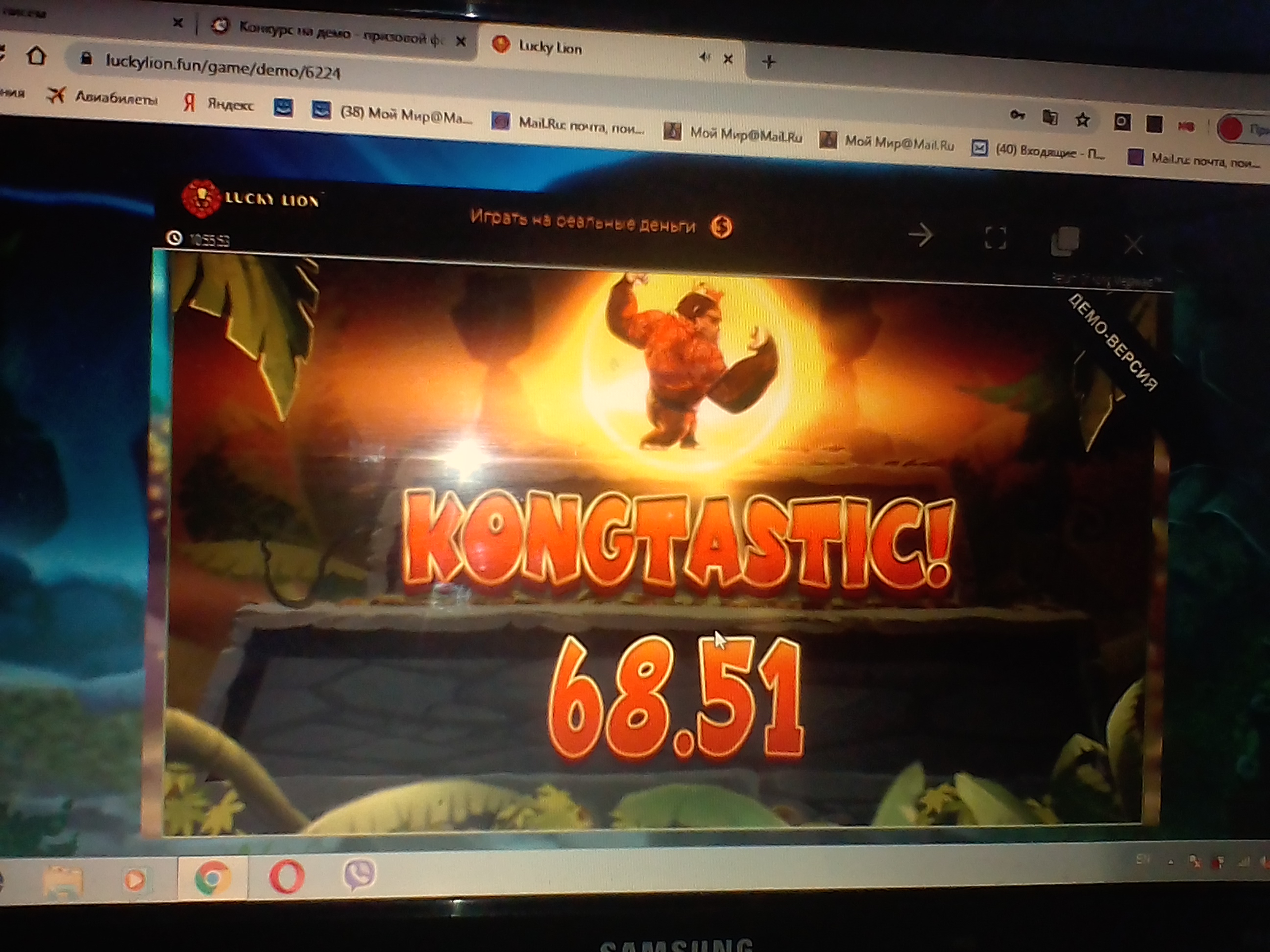
Task: Click the bookmark star in address bar
Action: pyautogui.click(x=1083, y=120)
